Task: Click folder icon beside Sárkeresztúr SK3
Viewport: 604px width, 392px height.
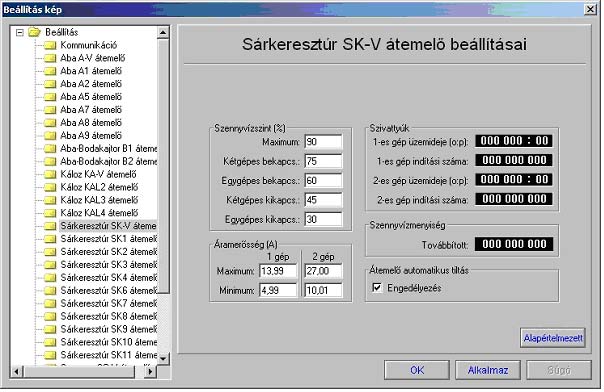Action: (x=50, y=265)
